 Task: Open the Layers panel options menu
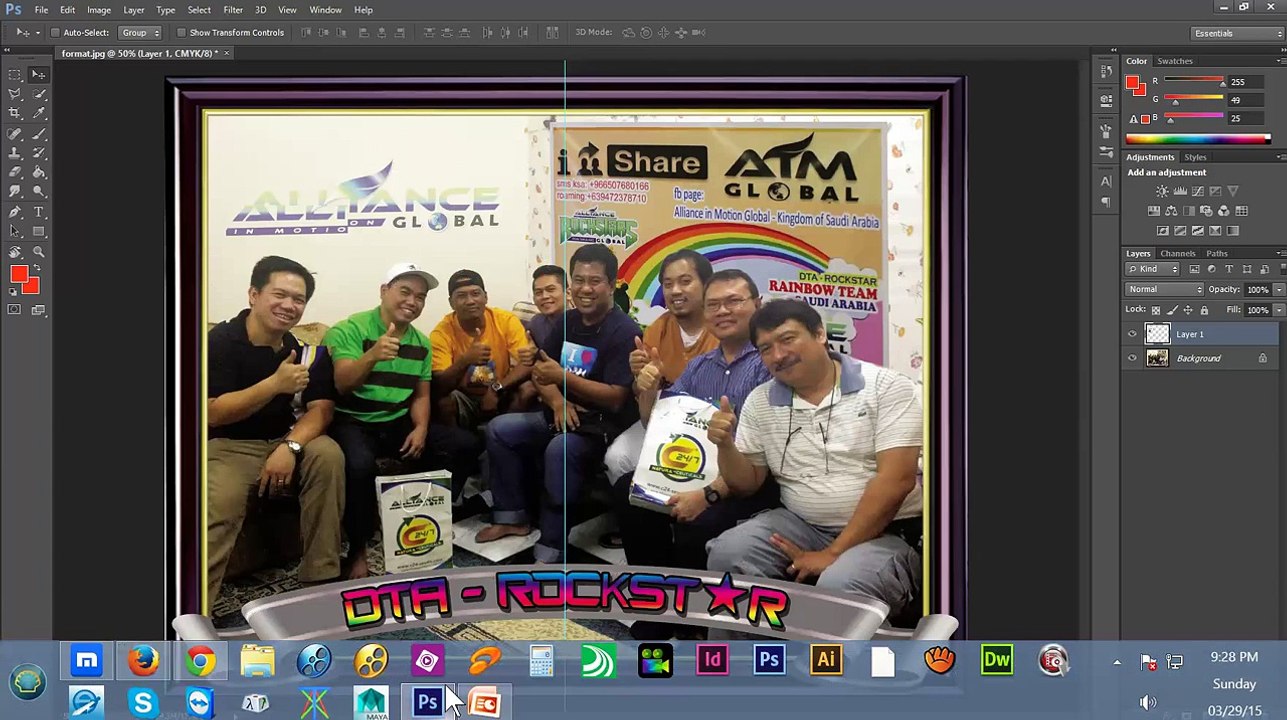1281,253
